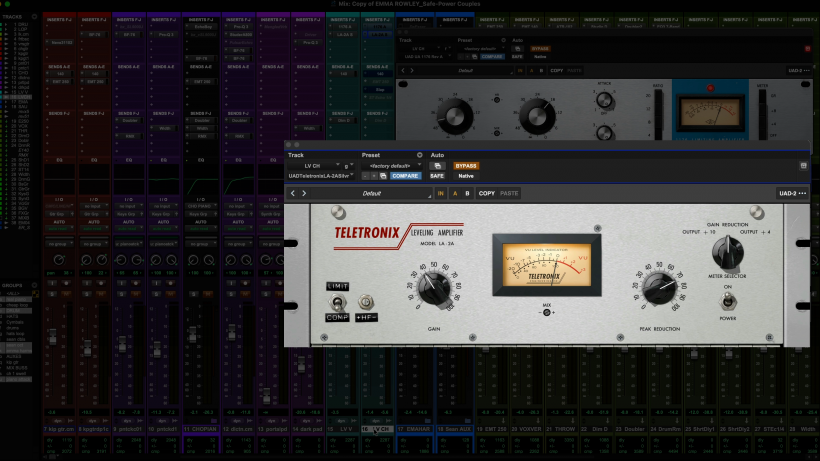Click the volume fader on the 7 klp gtr.om track
Screen dimensions: 820x461
[52, 336]
